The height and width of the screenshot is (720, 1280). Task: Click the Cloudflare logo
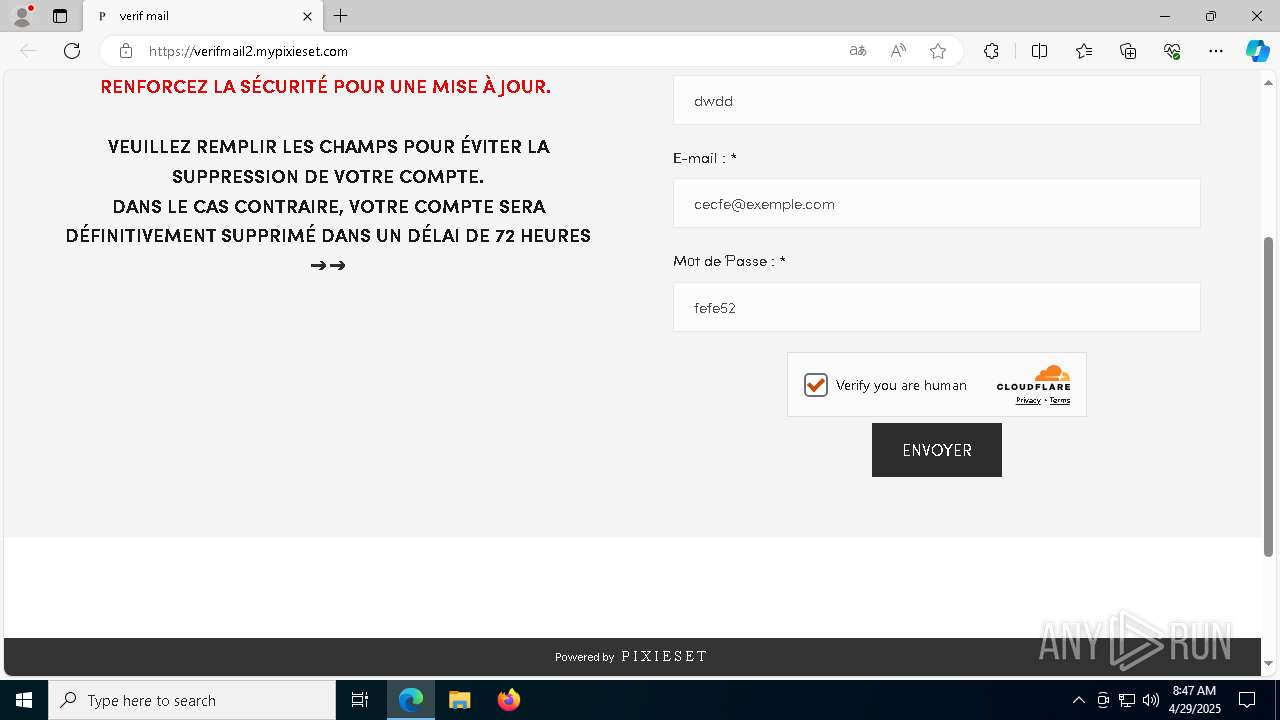tap(1034, 378)
